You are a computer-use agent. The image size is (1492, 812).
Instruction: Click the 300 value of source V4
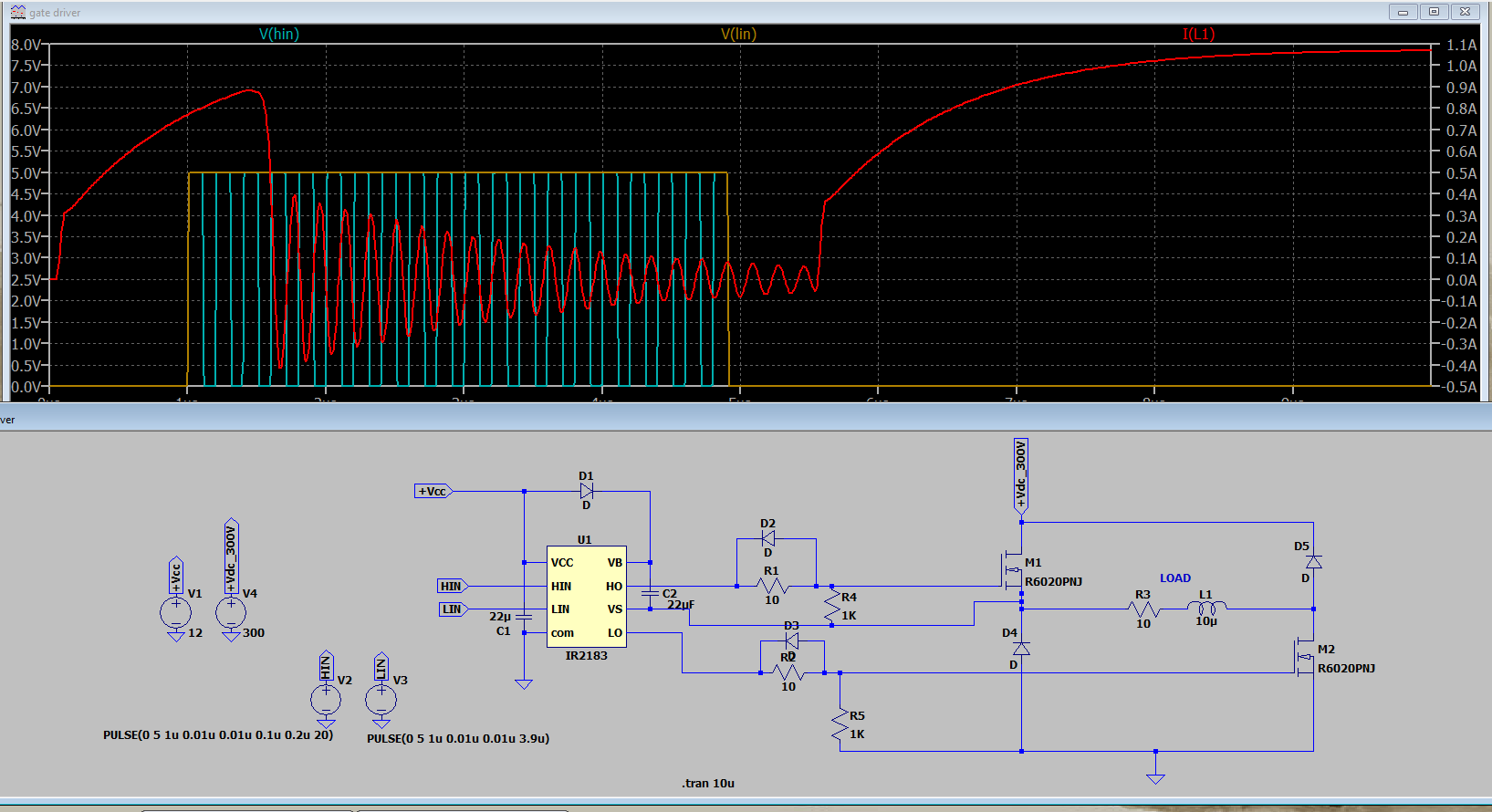tap(254, 632)
